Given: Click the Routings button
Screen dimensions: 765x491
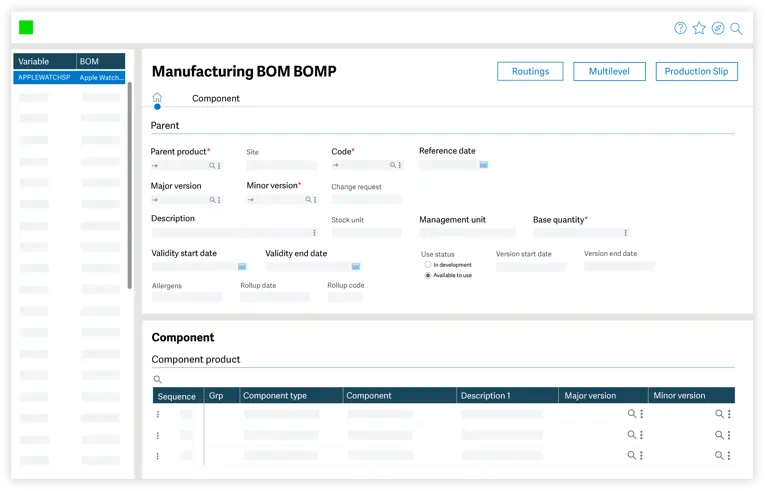Looking at the screenshot, I should pos(530,72).
